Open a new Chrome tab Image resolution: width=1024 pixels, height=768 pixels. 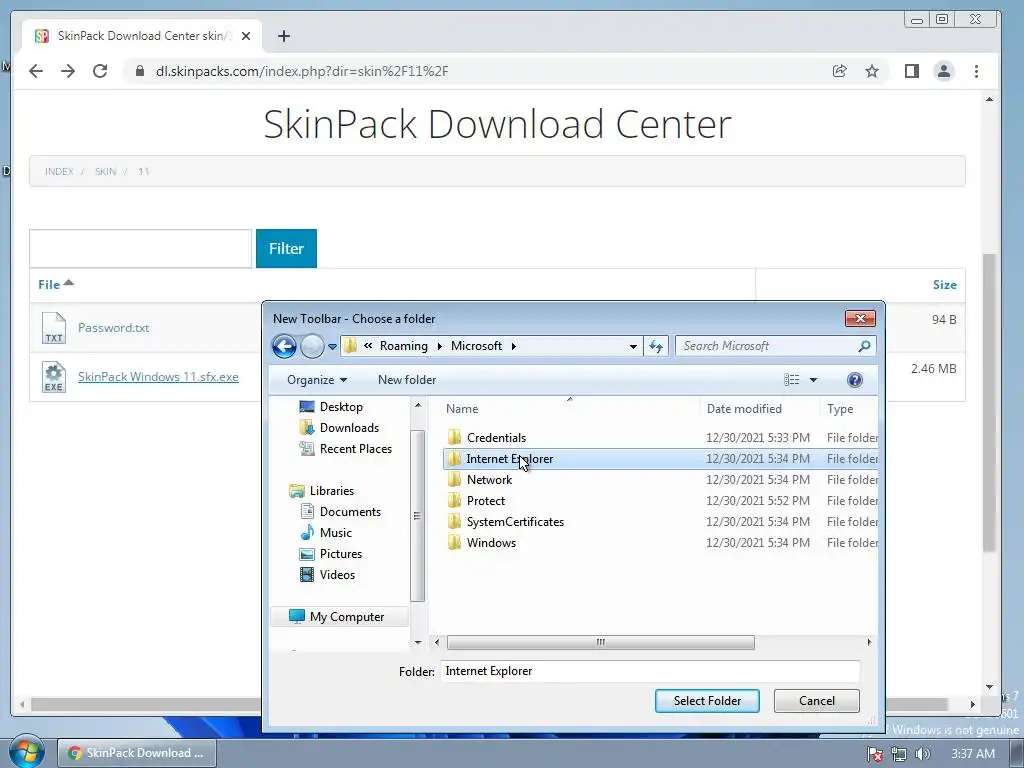[x=283, y=36]
